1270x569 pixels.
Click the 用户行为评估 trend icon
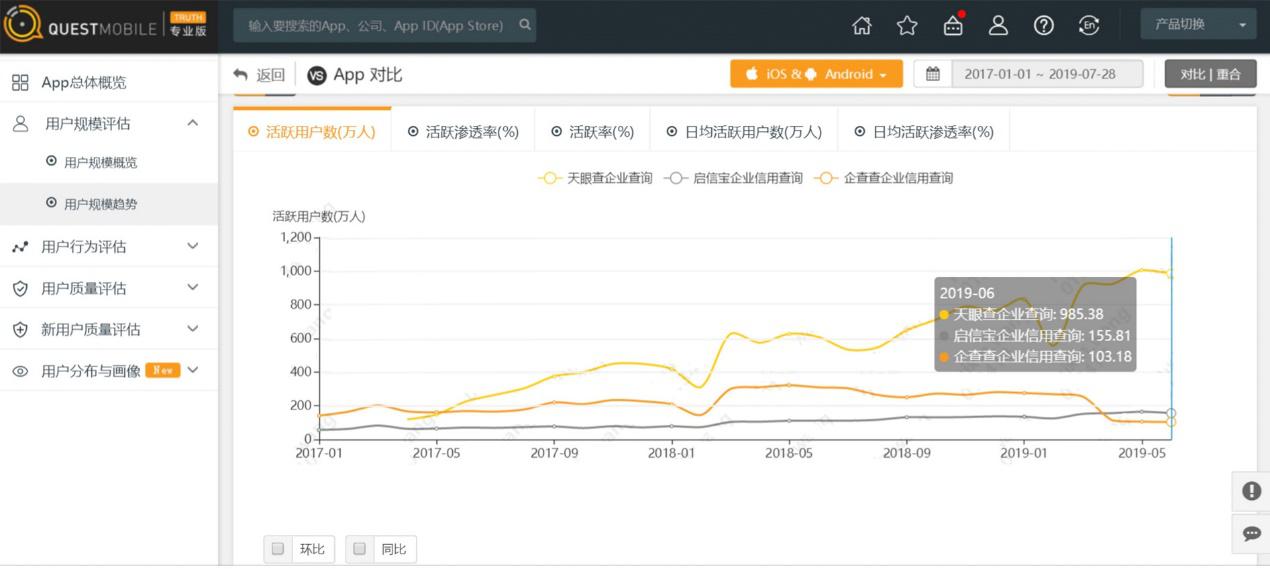click(20, 247)
